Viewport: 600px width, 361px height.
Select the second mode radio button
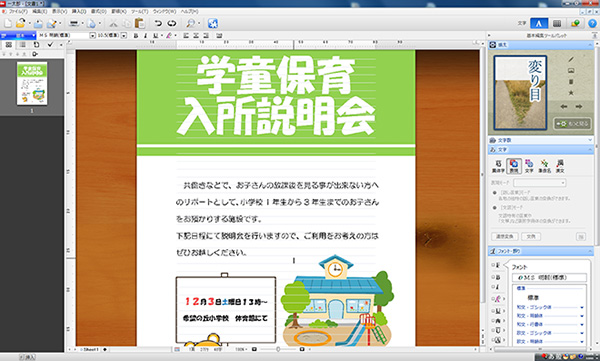pos(495,207)
